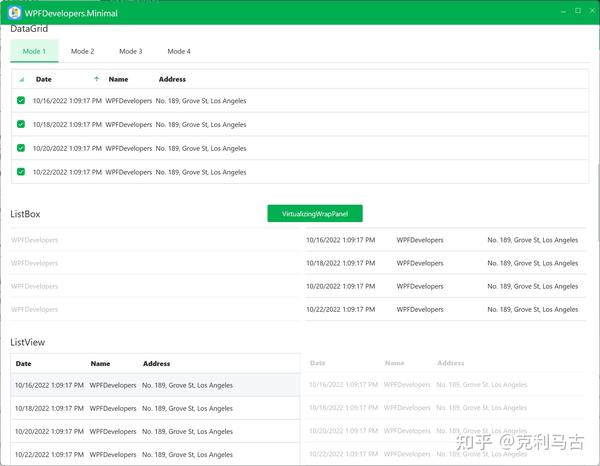Sort DataGrid by Address column header
This screenshot has height=466, width=600.
coord(172,79)
